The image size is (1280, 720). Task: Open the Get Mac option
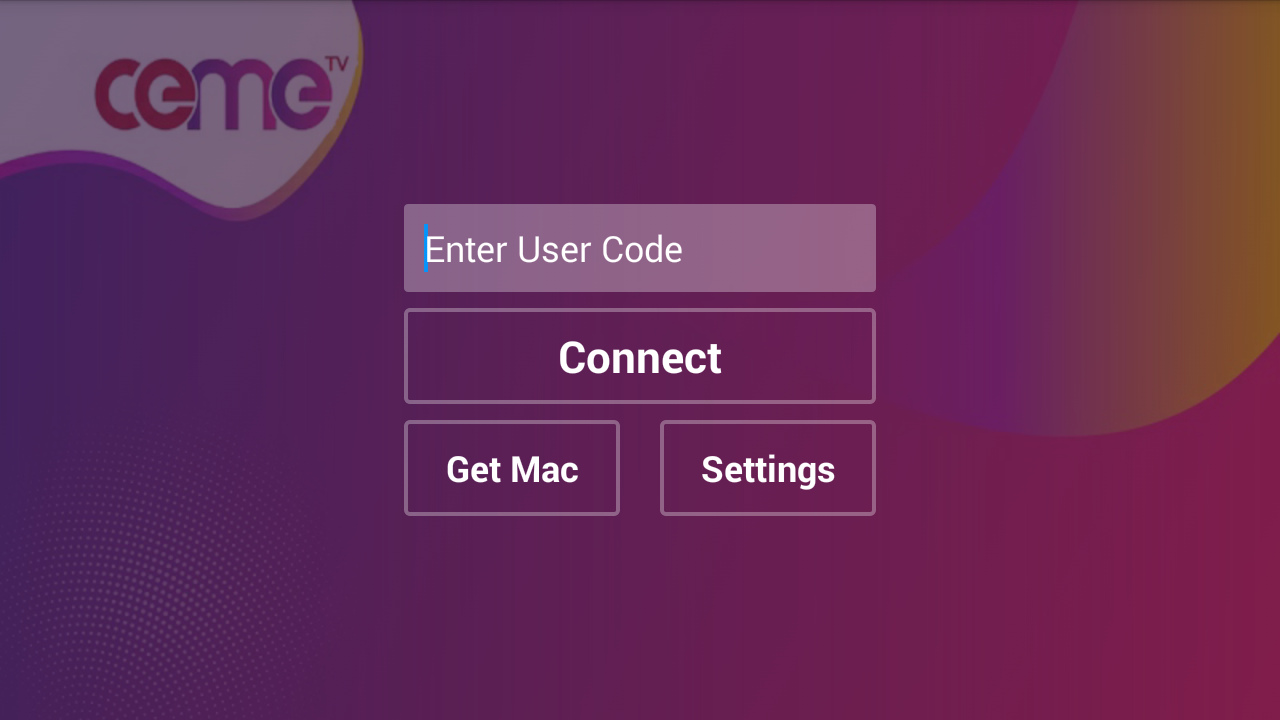(x=512, y=468)
